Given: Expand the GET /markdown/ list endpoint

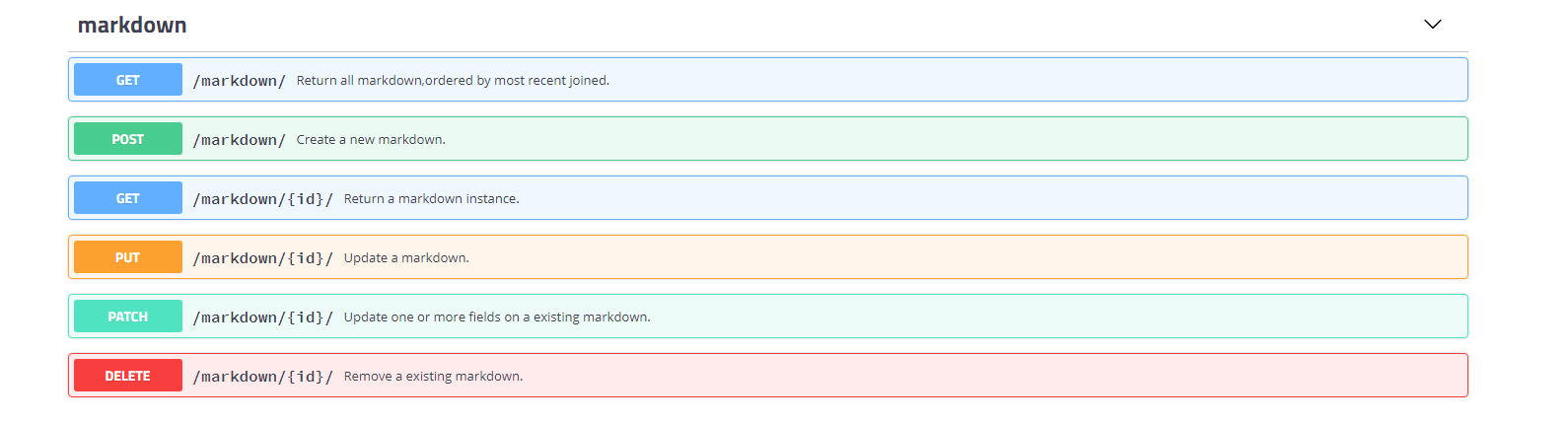Looking at the screenshot, I should coord(768,80).
